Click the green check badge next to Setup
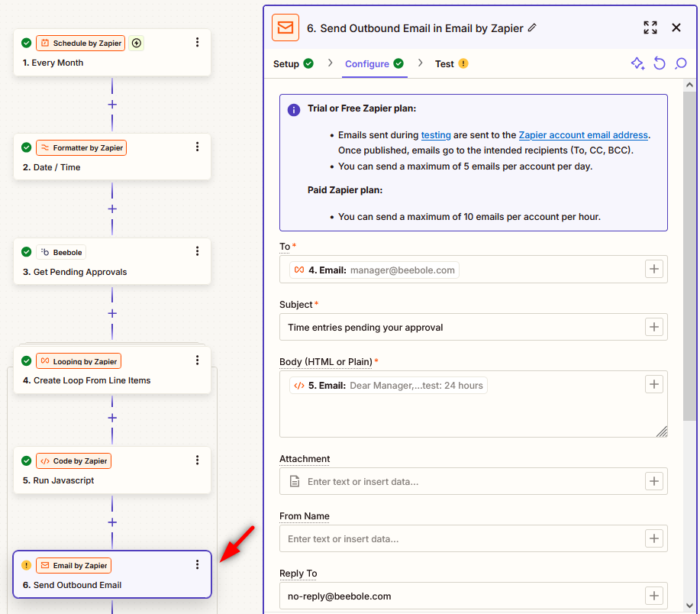This screenshot has height=614, width=700. pyautogui.click(x=308, y=63)
